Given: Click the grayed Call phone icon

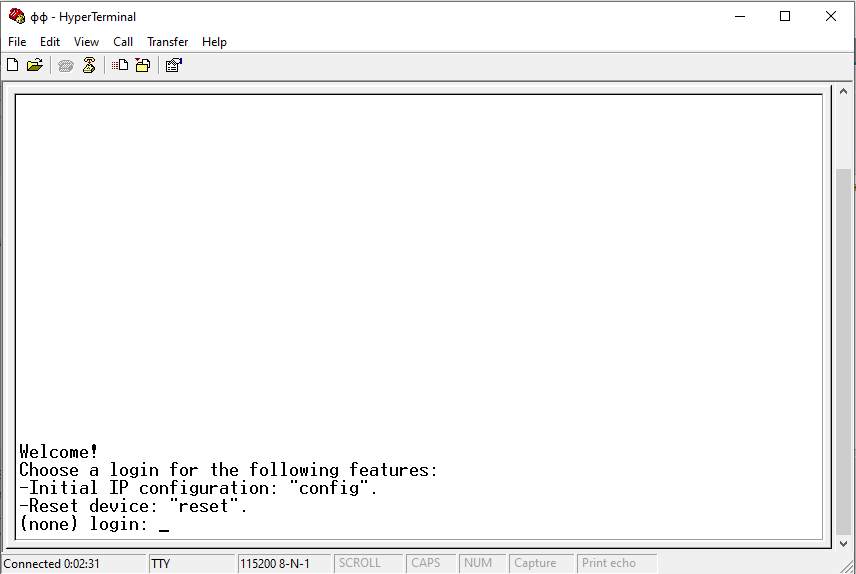Looking at the screenshot, I should [x=66, y=66].
